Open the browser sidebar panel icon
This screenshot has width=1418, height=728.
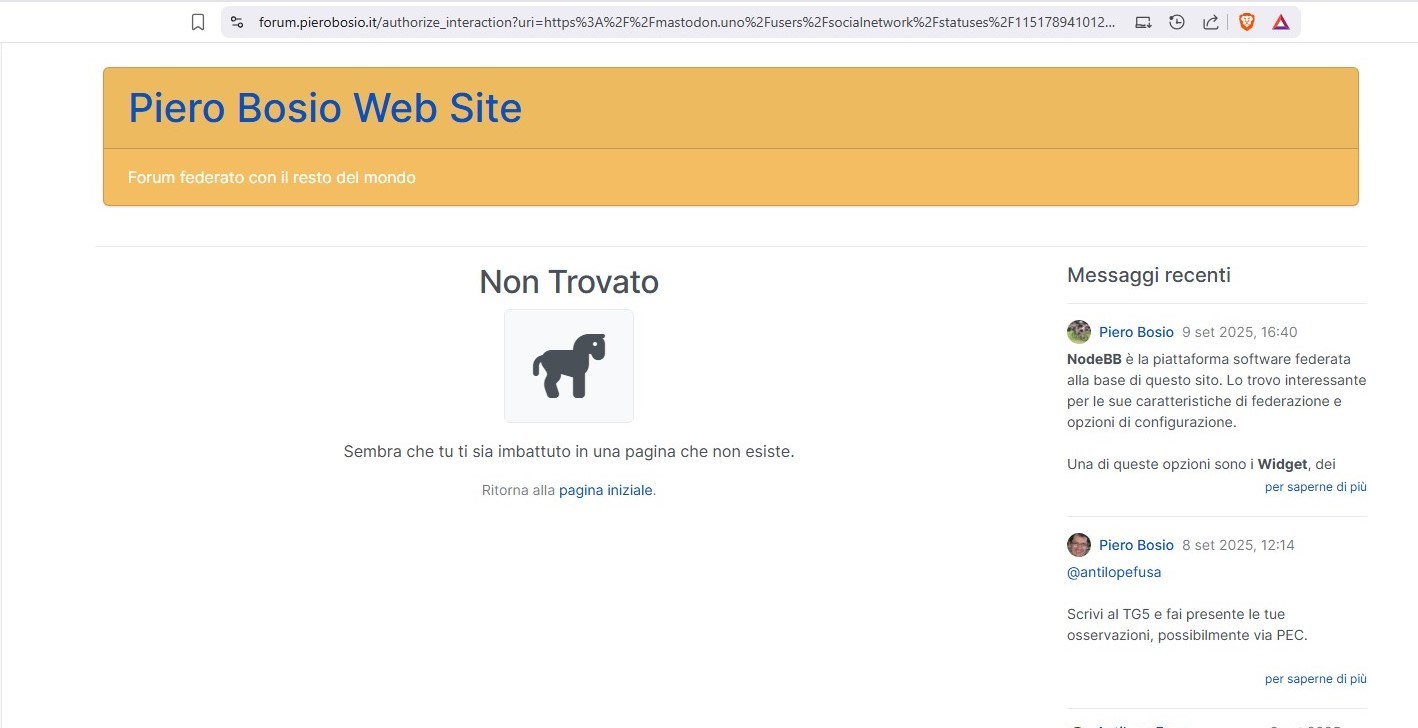click(1143, 20)
